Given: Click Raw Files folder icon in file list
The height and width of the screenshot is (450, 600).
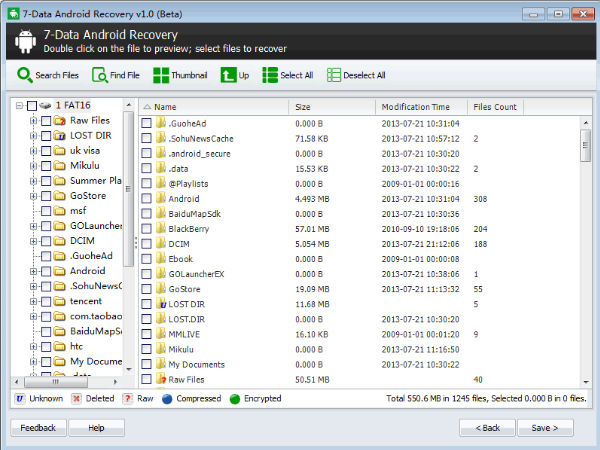Looking at the screenshot, I should pos(161,379).
